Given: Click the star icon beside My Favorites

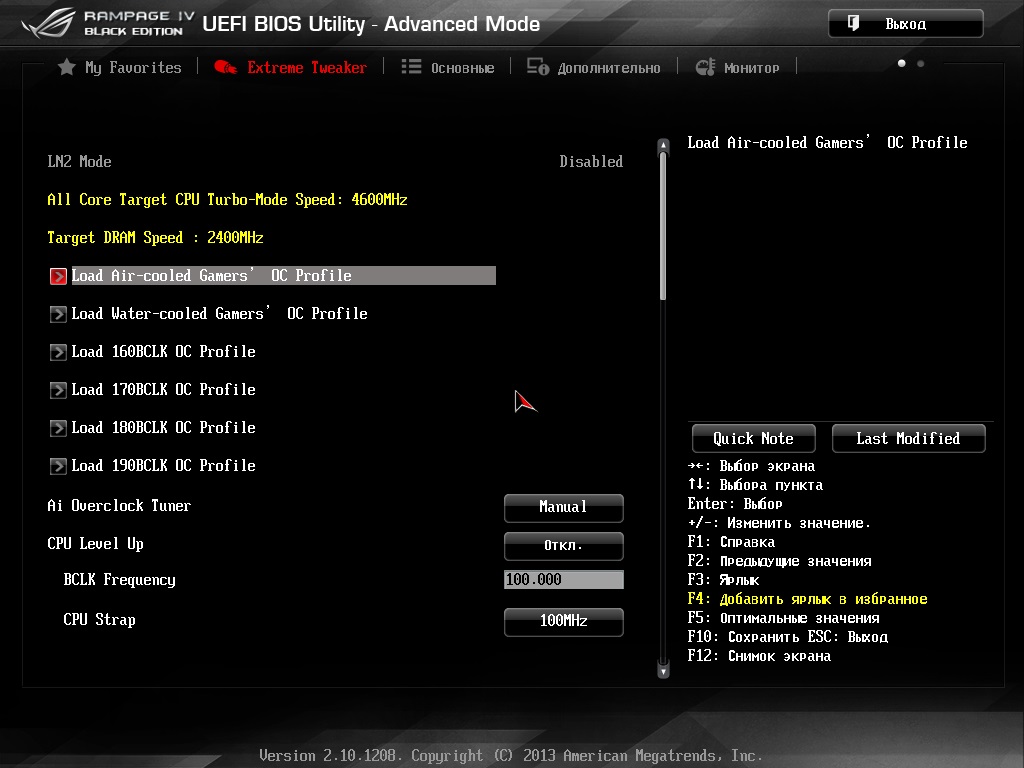Looking at the screenshot, I should pyautogui.click(x=67, y=67).
